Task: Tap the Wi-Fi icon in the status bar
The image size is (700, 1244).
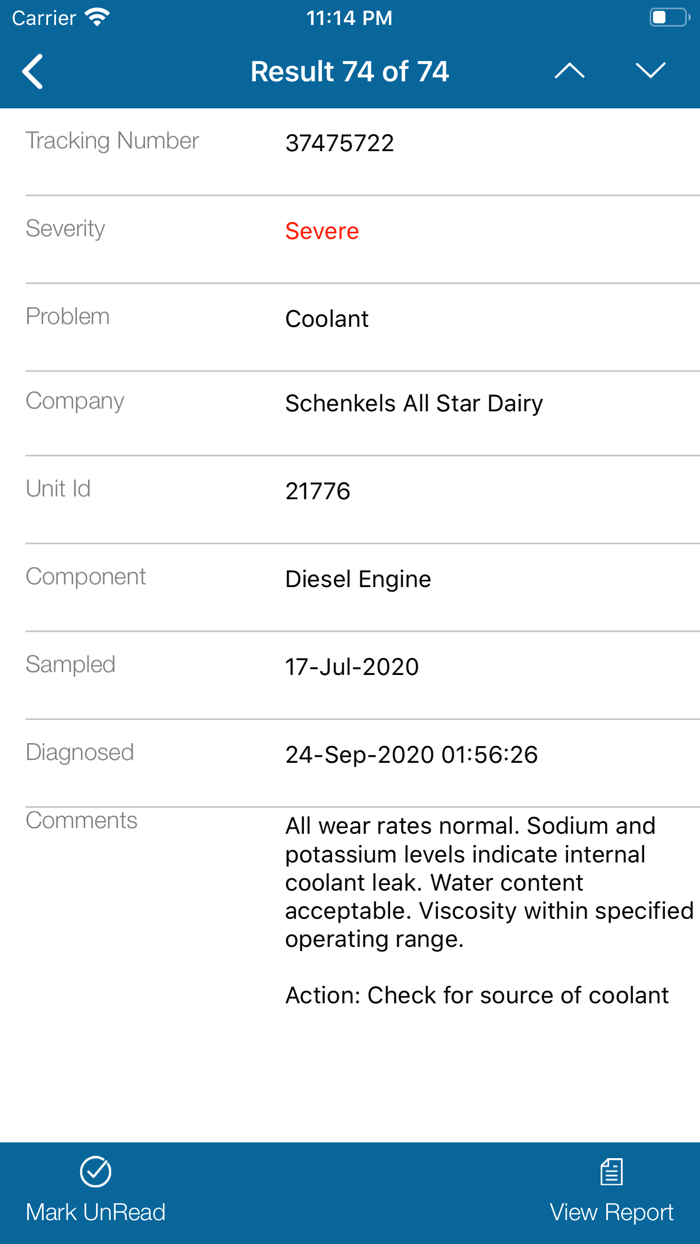Action: pos(95,16)
